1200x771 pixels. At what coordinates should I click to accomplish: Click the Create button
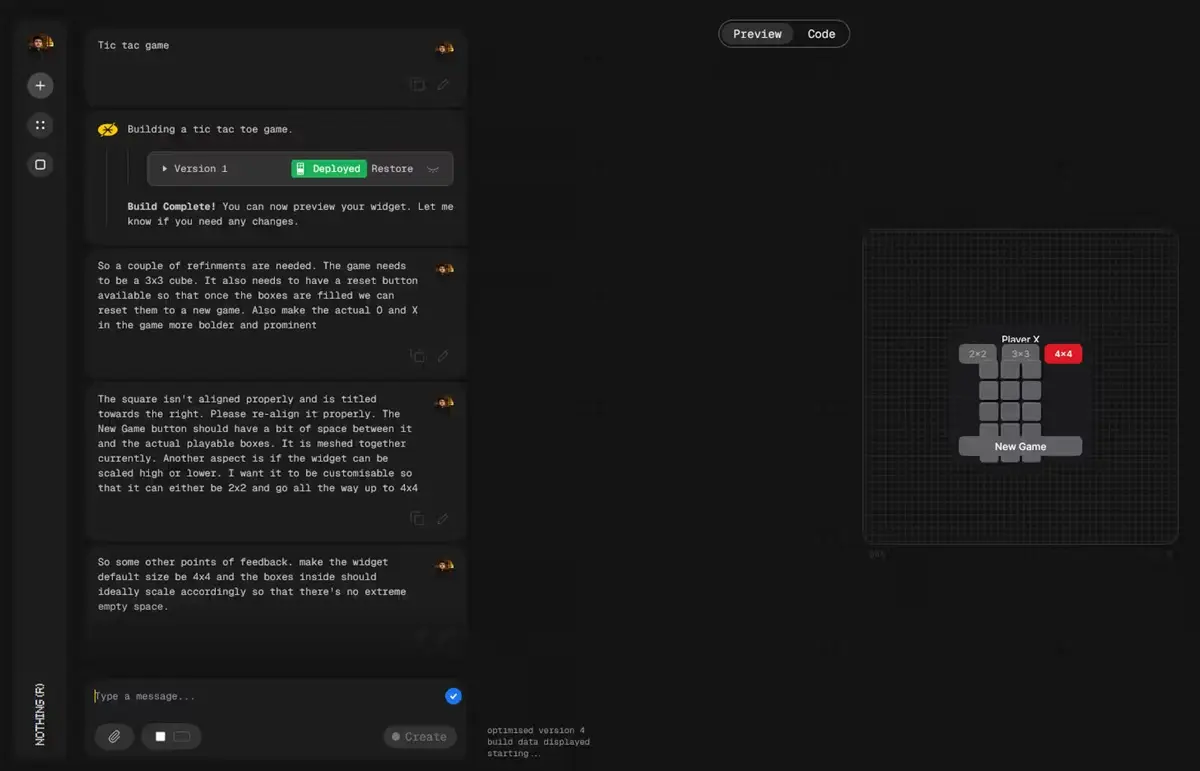click(419, 736)
